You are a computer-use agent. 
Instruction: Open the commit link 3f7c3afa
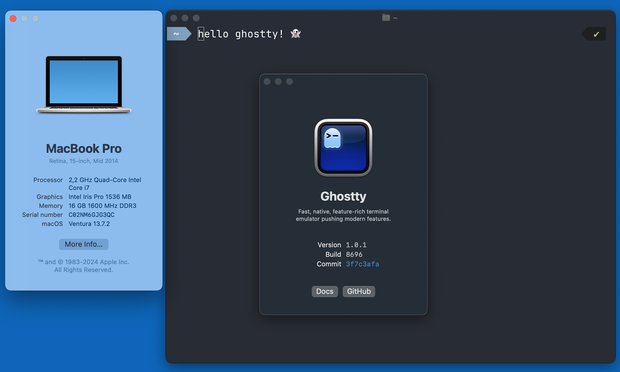coord(362,264)
